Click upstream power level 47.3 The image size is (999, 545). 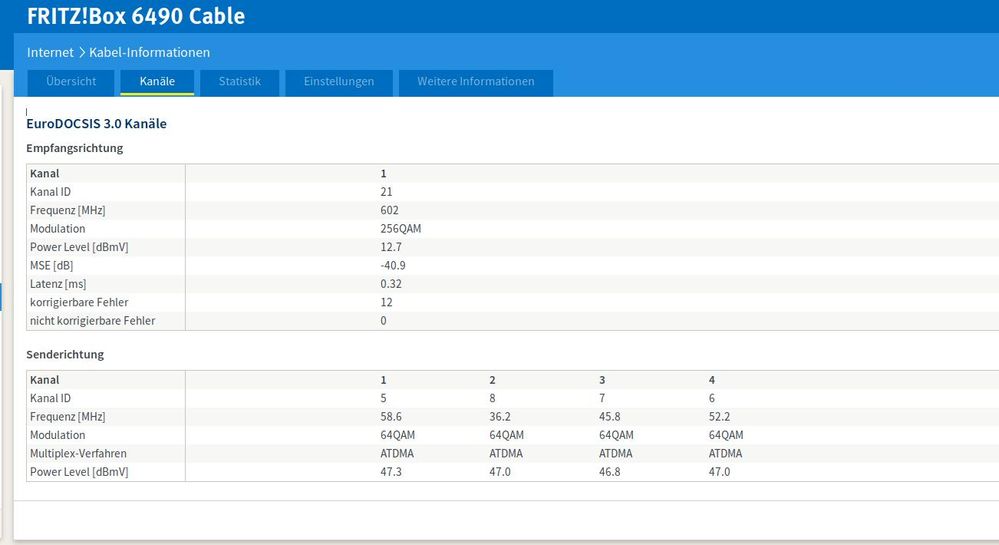tap(391, 472)
